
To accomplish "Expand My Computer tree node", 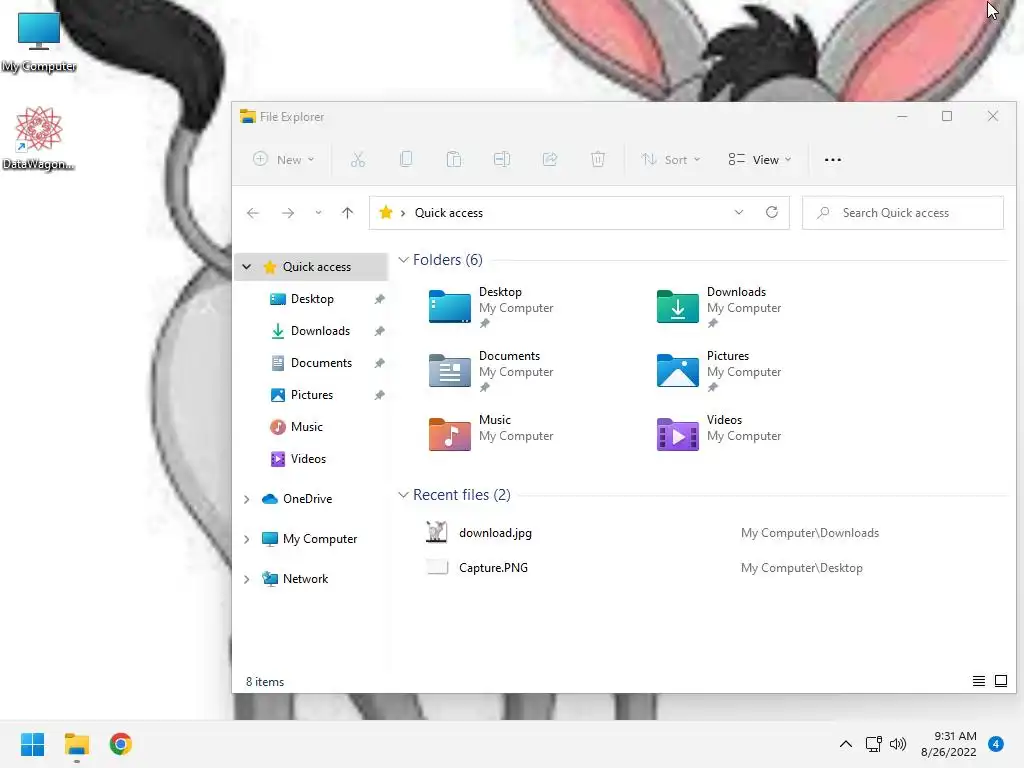I will (x=246, y=539).
